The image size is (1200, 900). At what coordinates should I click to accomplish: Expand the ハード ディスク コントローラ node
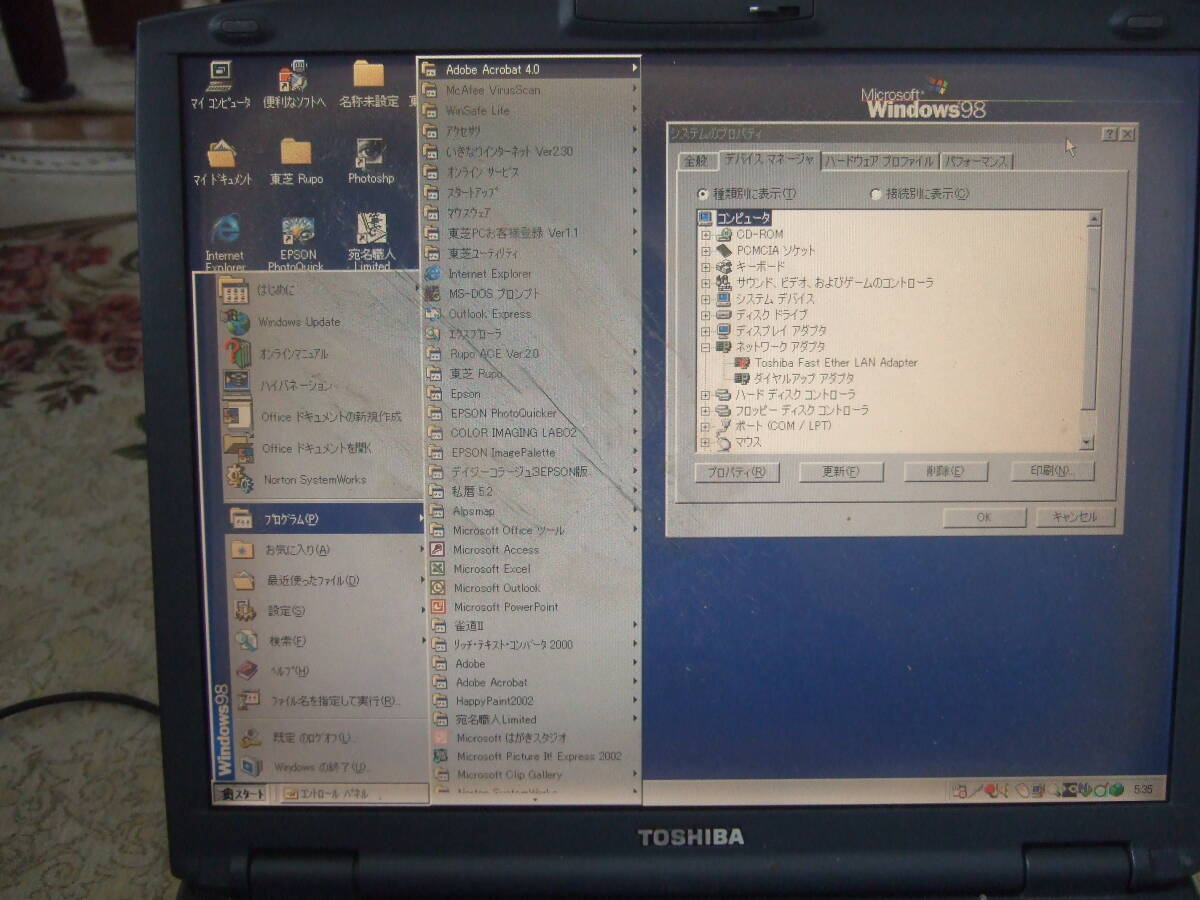tap(706, 395)
